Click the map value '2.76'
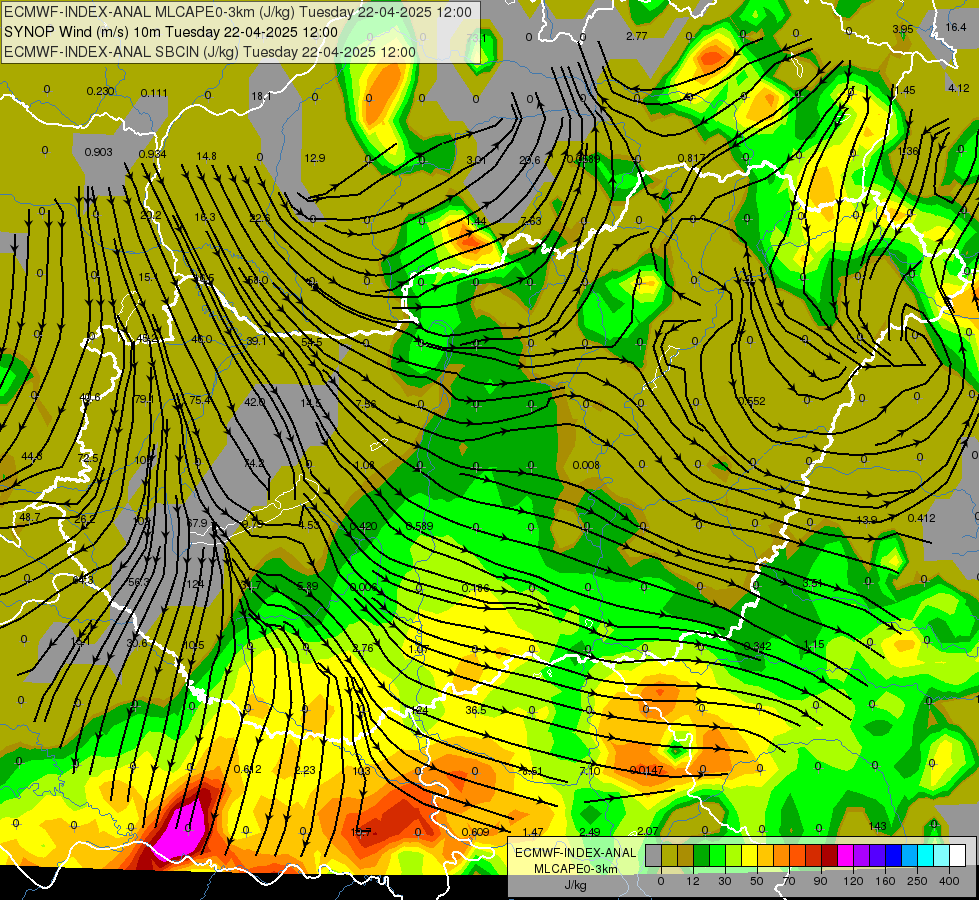Viewport: 979px width, 900px height. [x=363, y=648]
